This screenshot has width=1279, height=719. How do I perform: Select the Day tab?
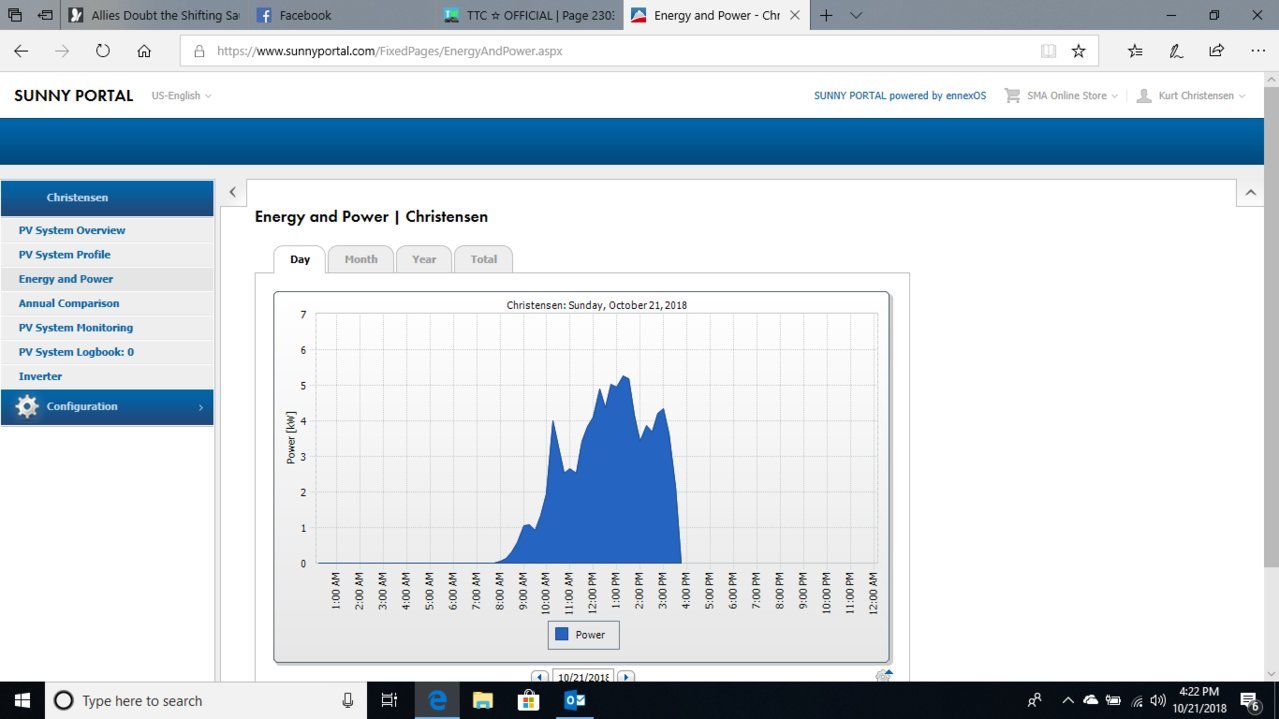tap(300, 259)
